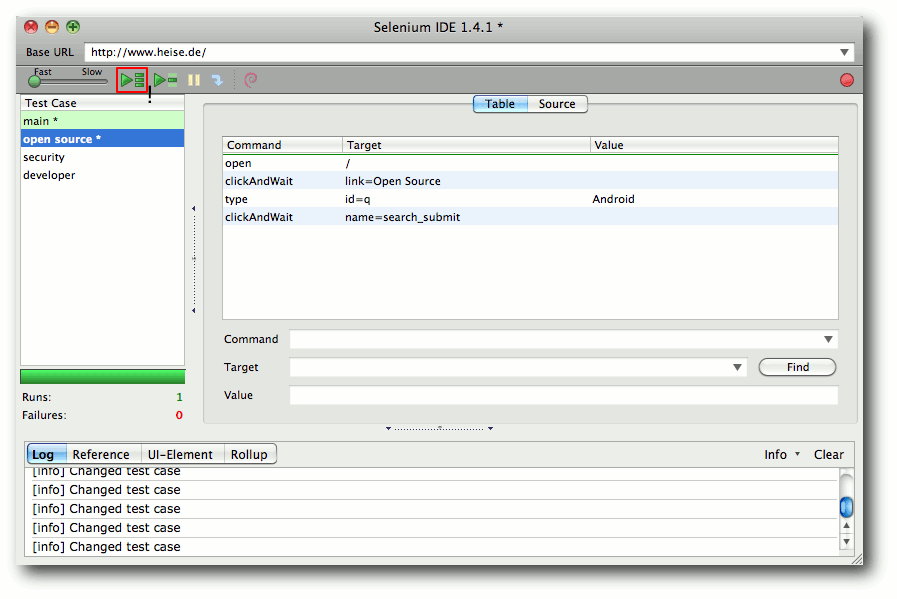This screenshot has width=897, height=599.
Task: Adjust the Fast/Slow speed slider
Action: coord(34,82)
